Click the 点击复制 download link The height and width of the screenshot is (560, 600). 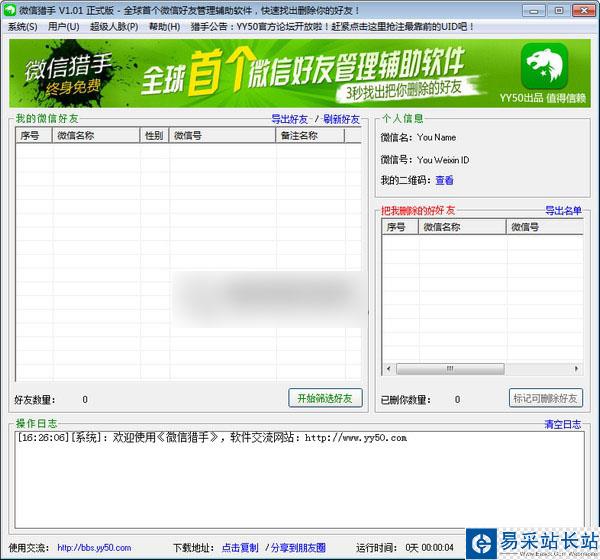[x=240, y=548]
